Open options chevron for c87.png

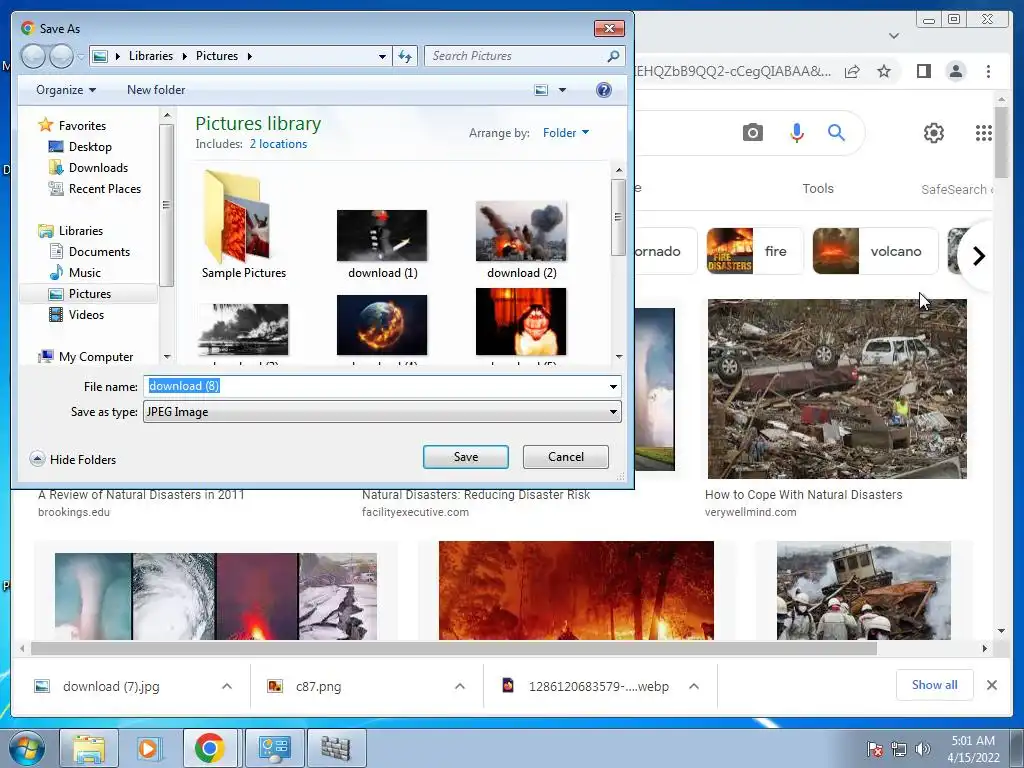[x=460, y=686]
